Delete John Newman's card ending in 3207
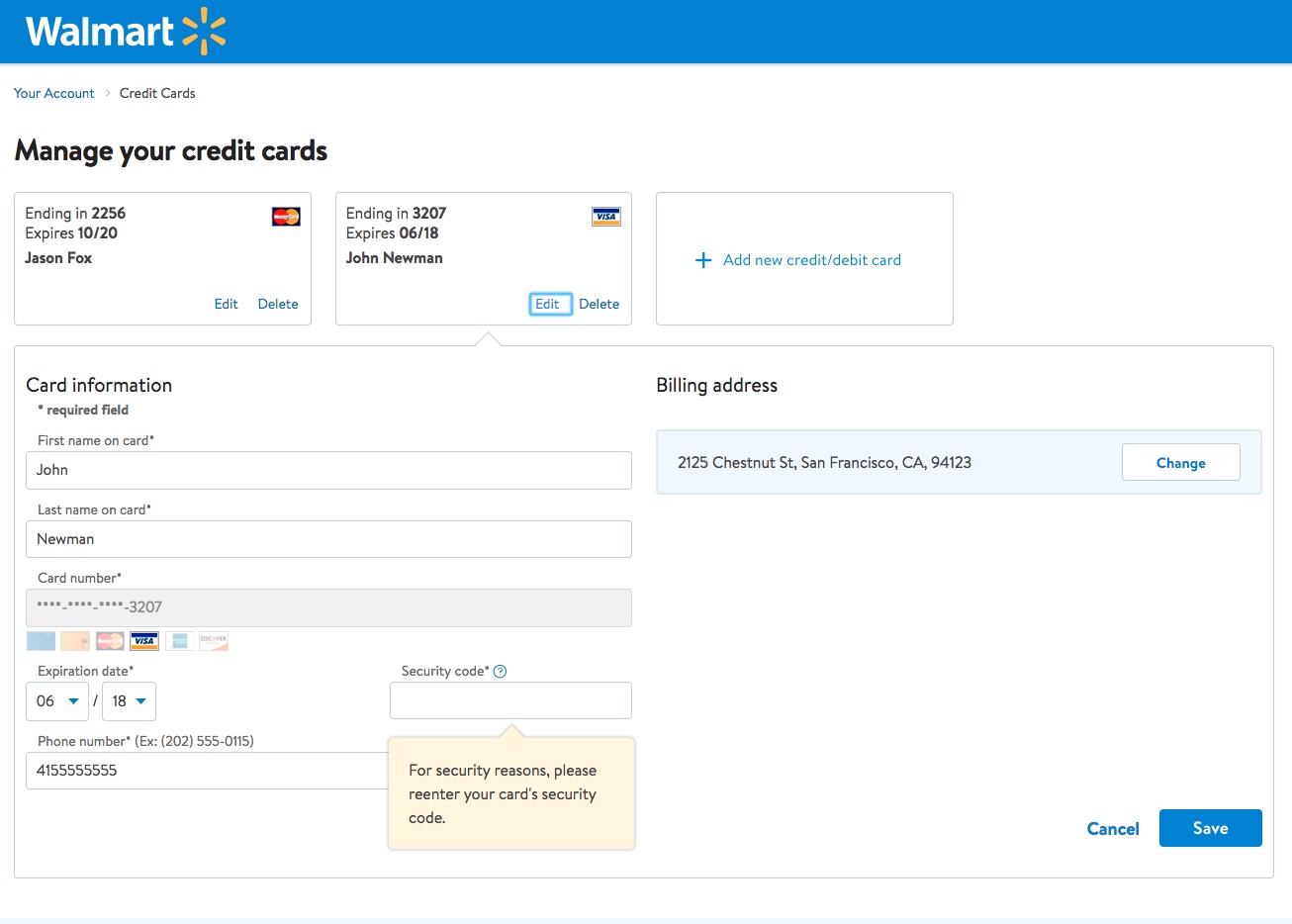This screenshot has width=1292, height=924. click(599, 304)
